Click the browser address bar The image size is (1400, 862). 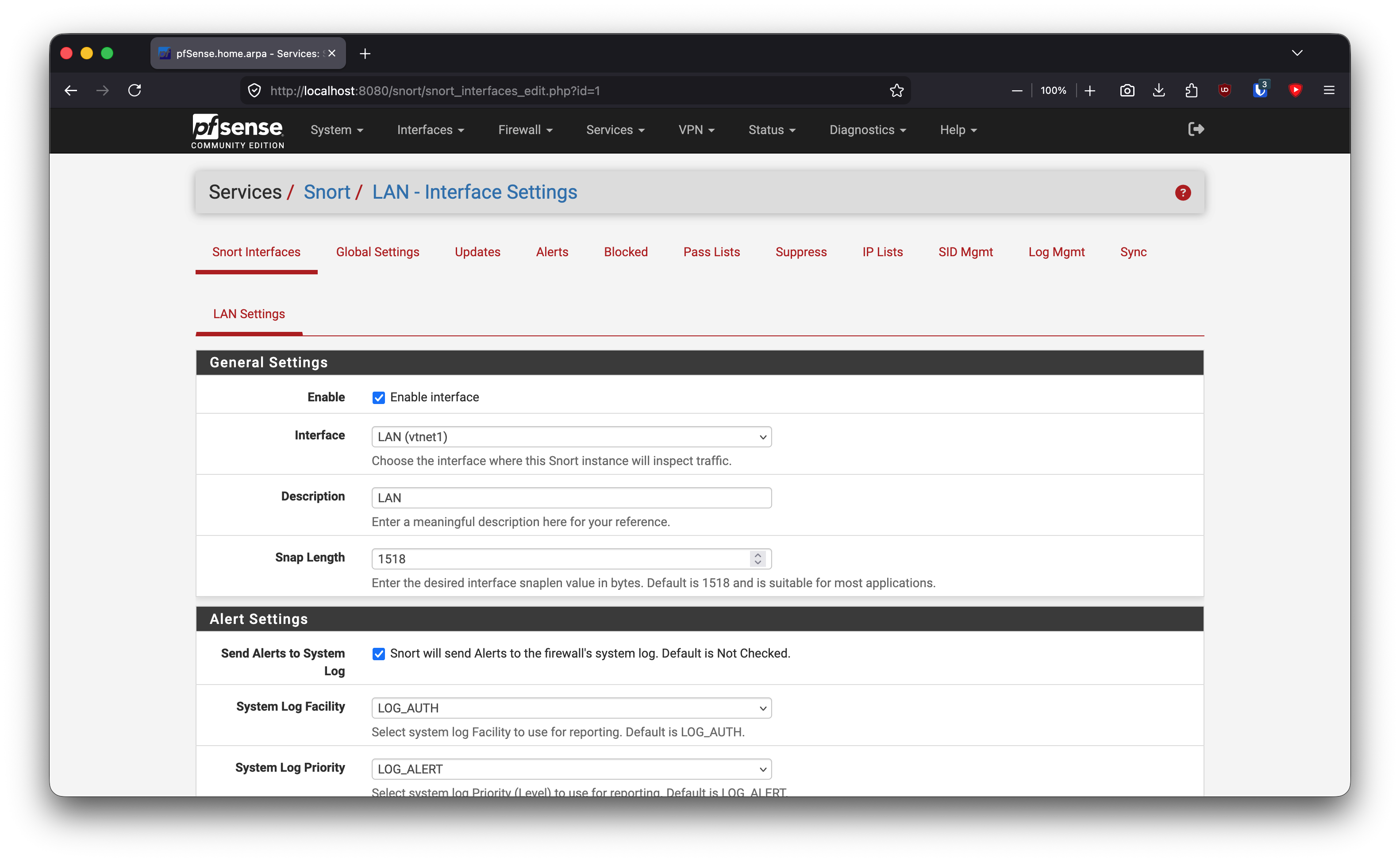(x=576, y=91)
